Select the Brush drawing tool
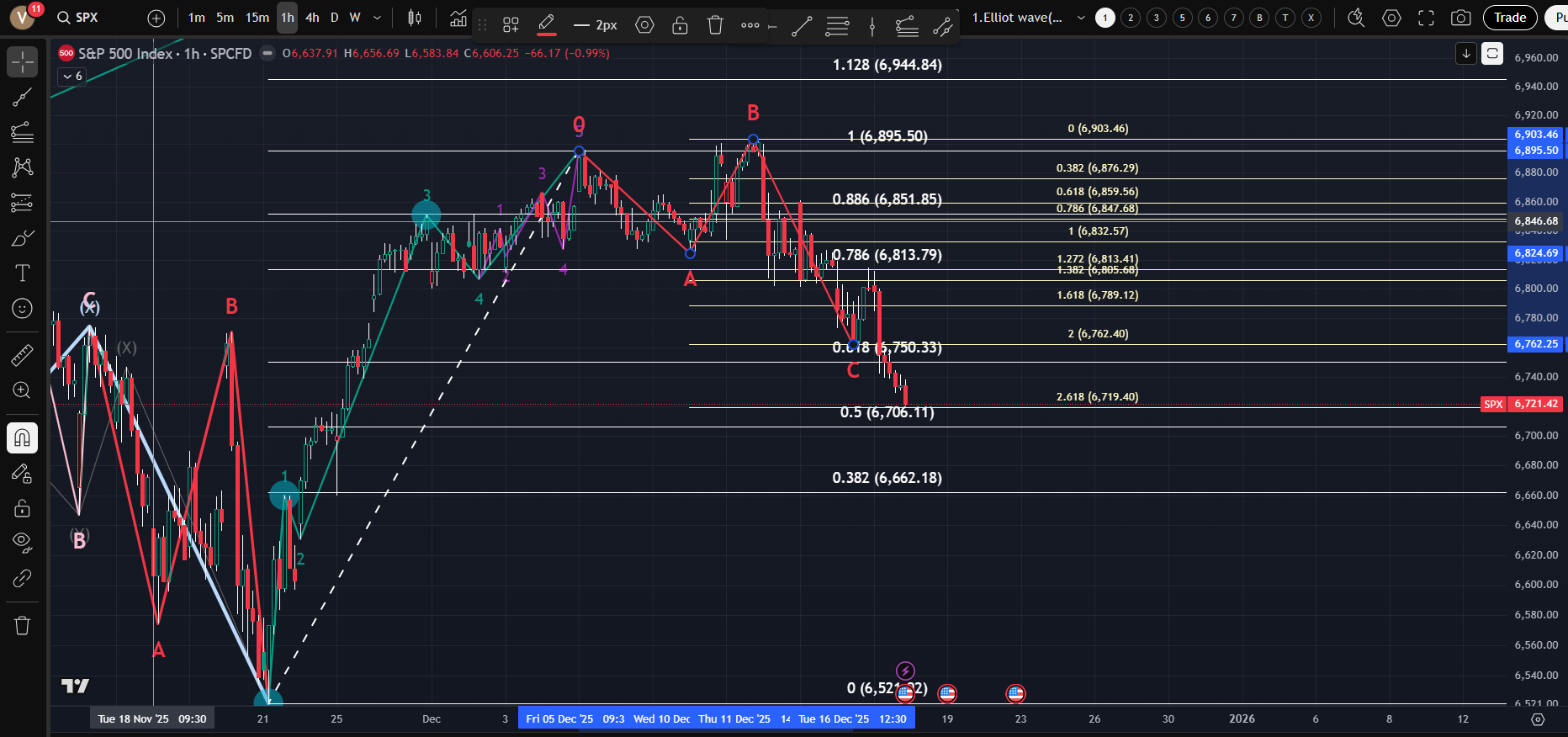The image size is (1568, 737). [x=23, y=239]
